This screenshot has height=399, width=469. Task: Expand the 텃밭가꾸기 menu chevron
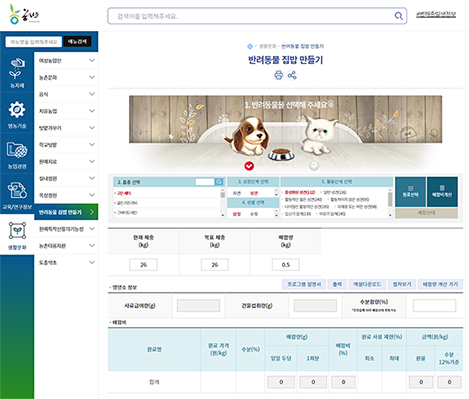pos(92,128)
